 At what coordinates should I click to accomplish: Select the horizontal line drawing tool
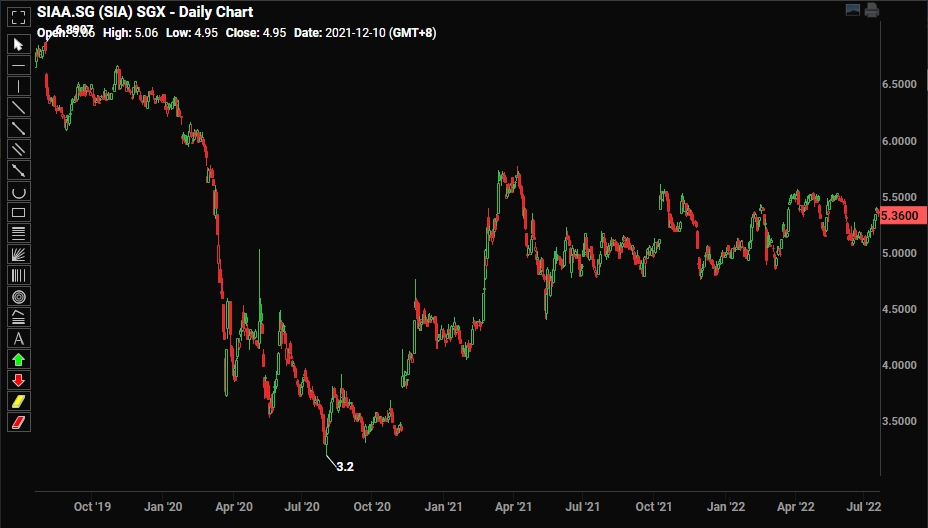18,65
